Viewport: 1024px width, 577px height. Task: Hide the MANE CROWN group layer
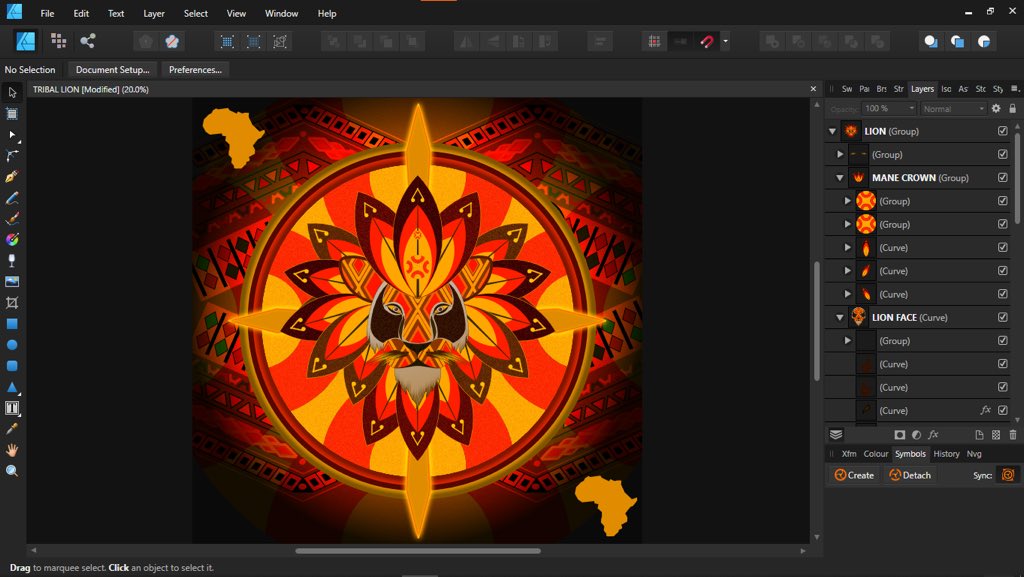click(1002, 178)
